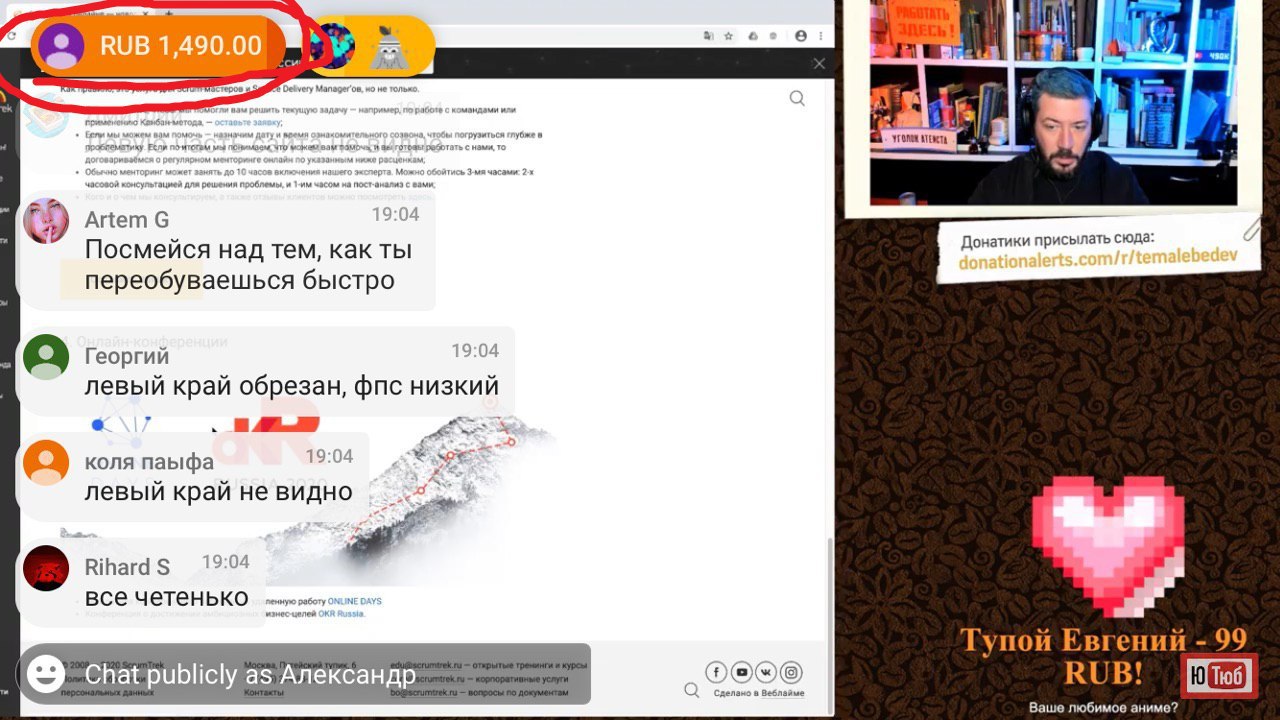1280x720 pixels.
Task: Close the webpage overlay with the X icon
Action: [819, 64]
